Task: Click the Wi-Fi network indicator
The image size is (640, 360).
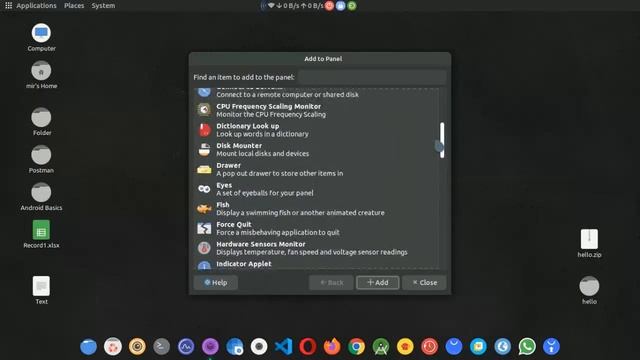Action: pos(271,6)
